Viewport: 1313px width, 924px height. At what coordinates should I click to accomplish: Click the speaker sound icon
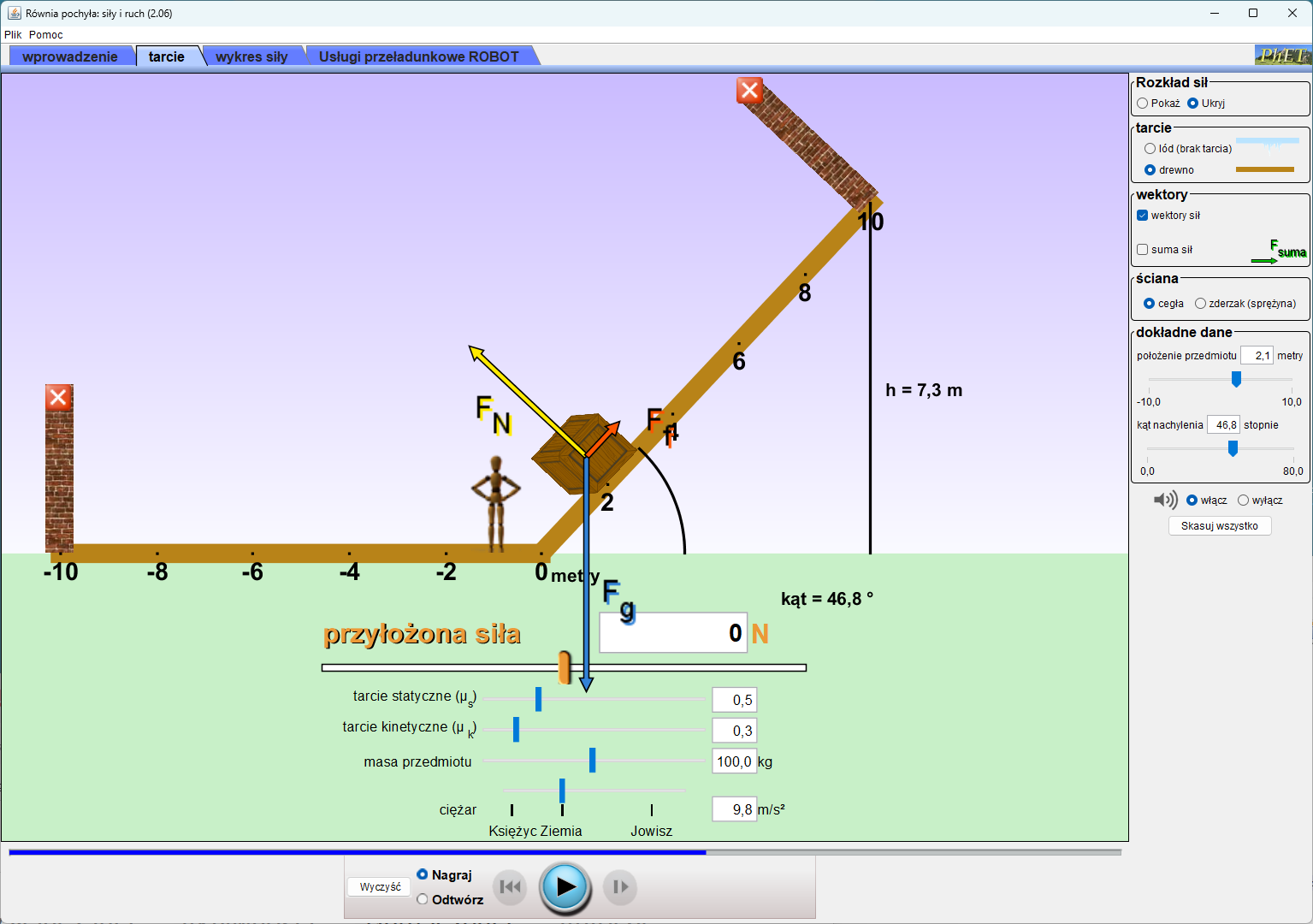pyautogui.click(x=1164, y=500)
